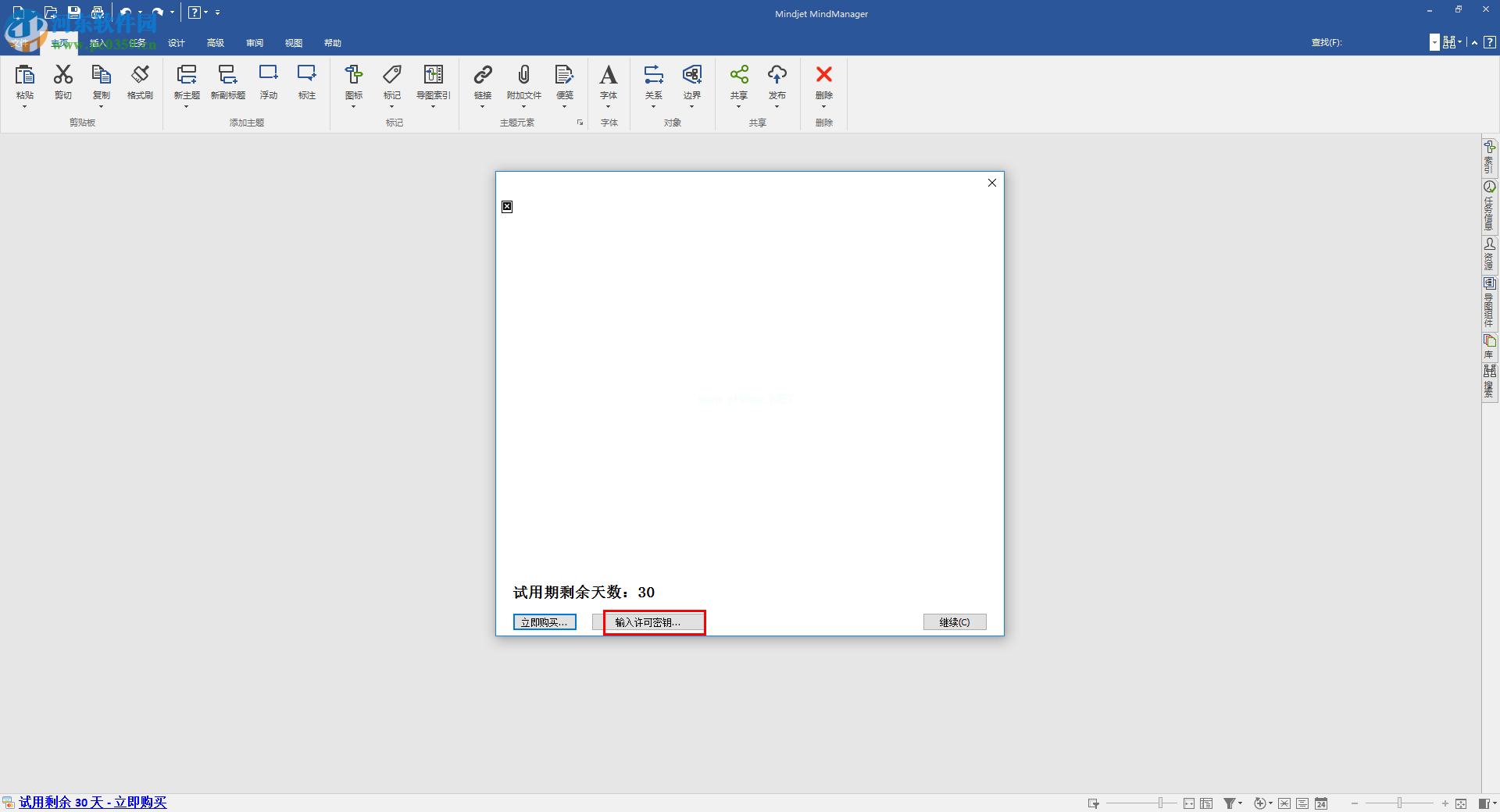Click the ribbon help question mark icon
This screenshot has height=812, width=1500.
pos(1490,42)
